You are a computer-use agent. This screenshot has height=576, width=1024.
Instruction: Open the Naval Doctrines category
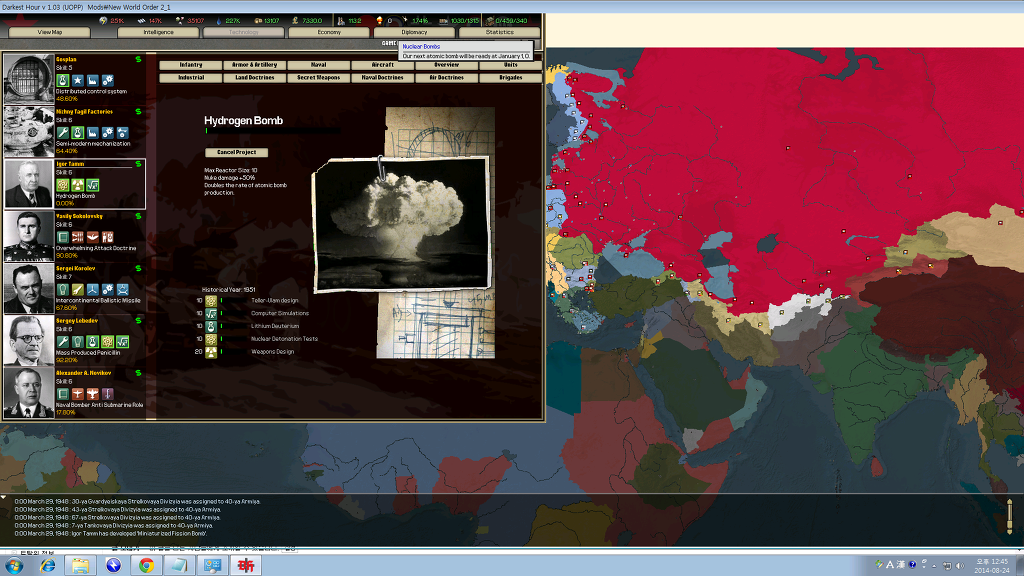tap(383, 78)
